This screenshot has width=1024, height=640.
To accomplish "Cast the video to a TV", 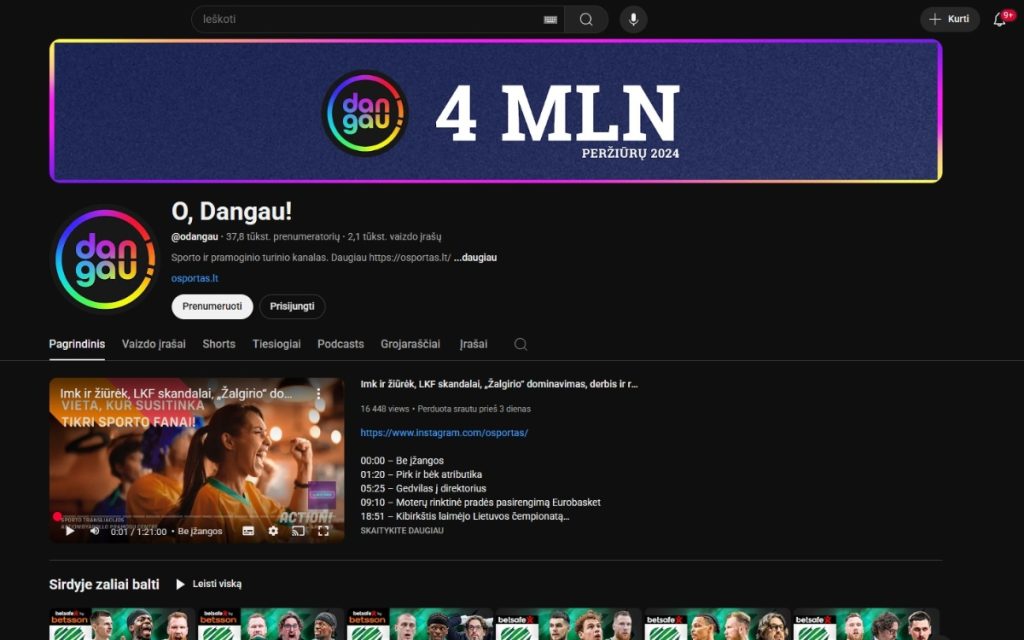I will (x=298, y=531).
